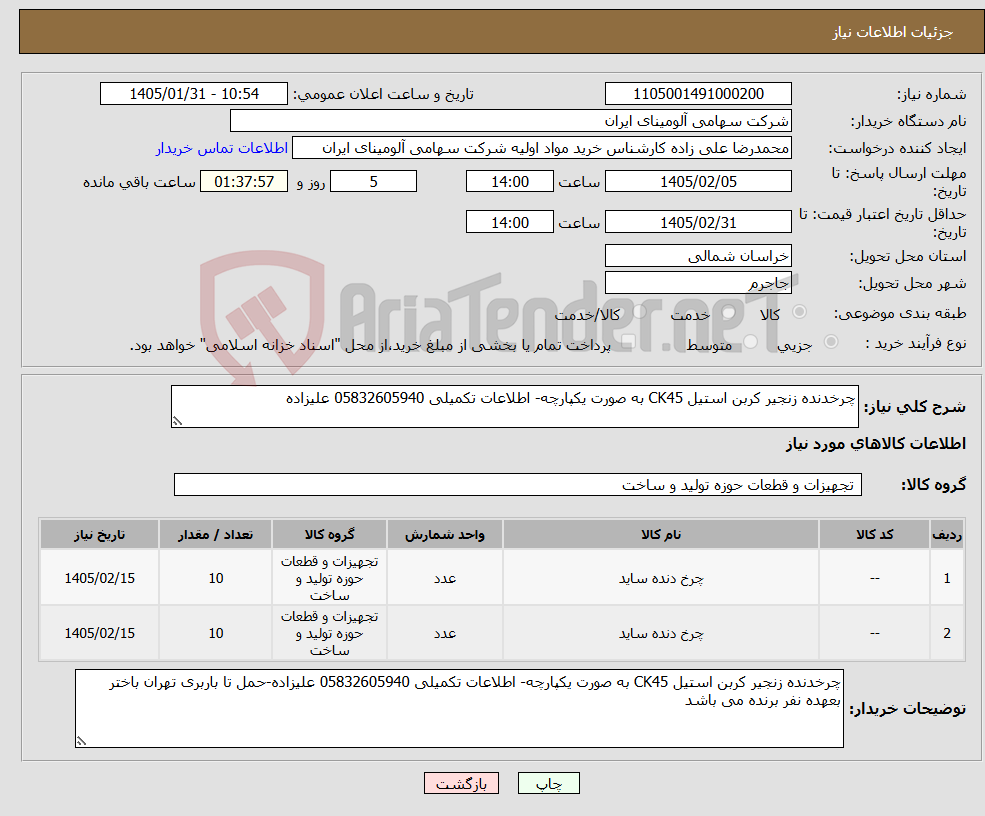Click the request number field 1105001491000200
Image resolution: width=985 pixels, height=816 pixels.
coord(698,94)
